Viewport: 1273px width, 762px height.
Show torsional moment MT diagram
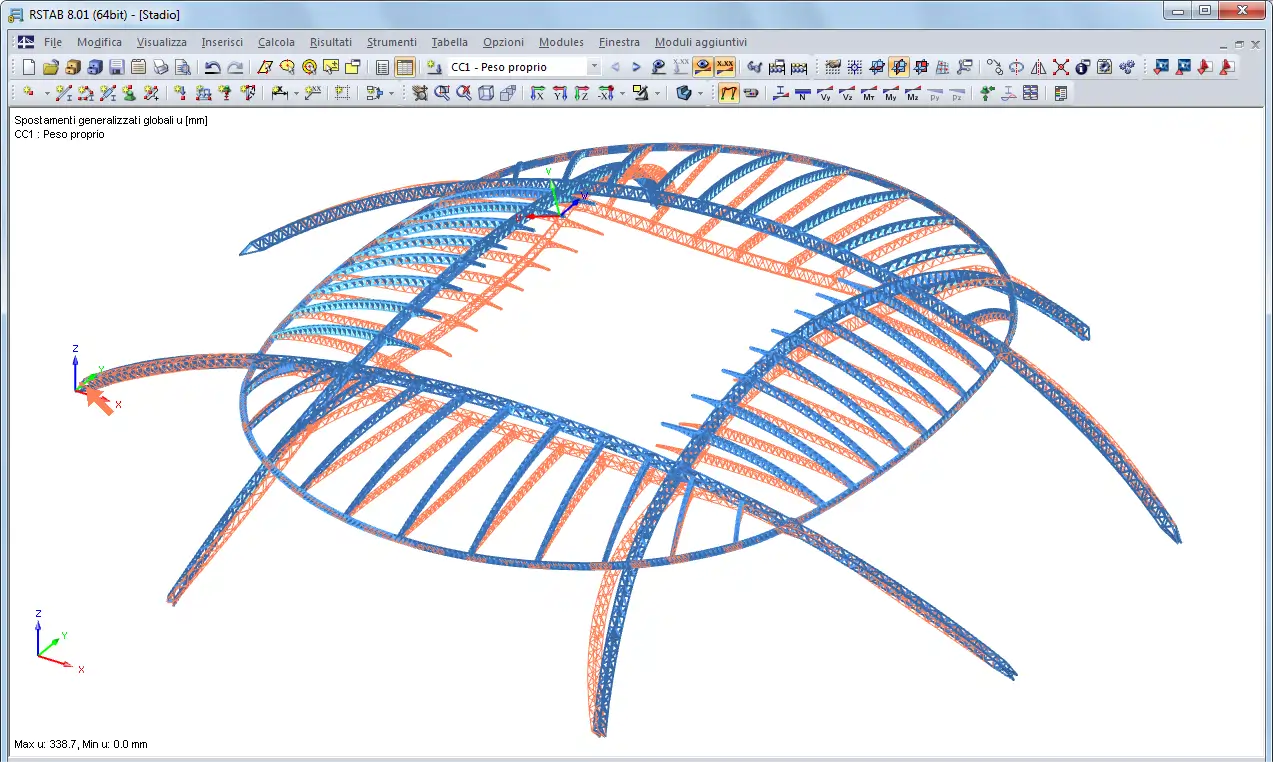tap(869, 94)
